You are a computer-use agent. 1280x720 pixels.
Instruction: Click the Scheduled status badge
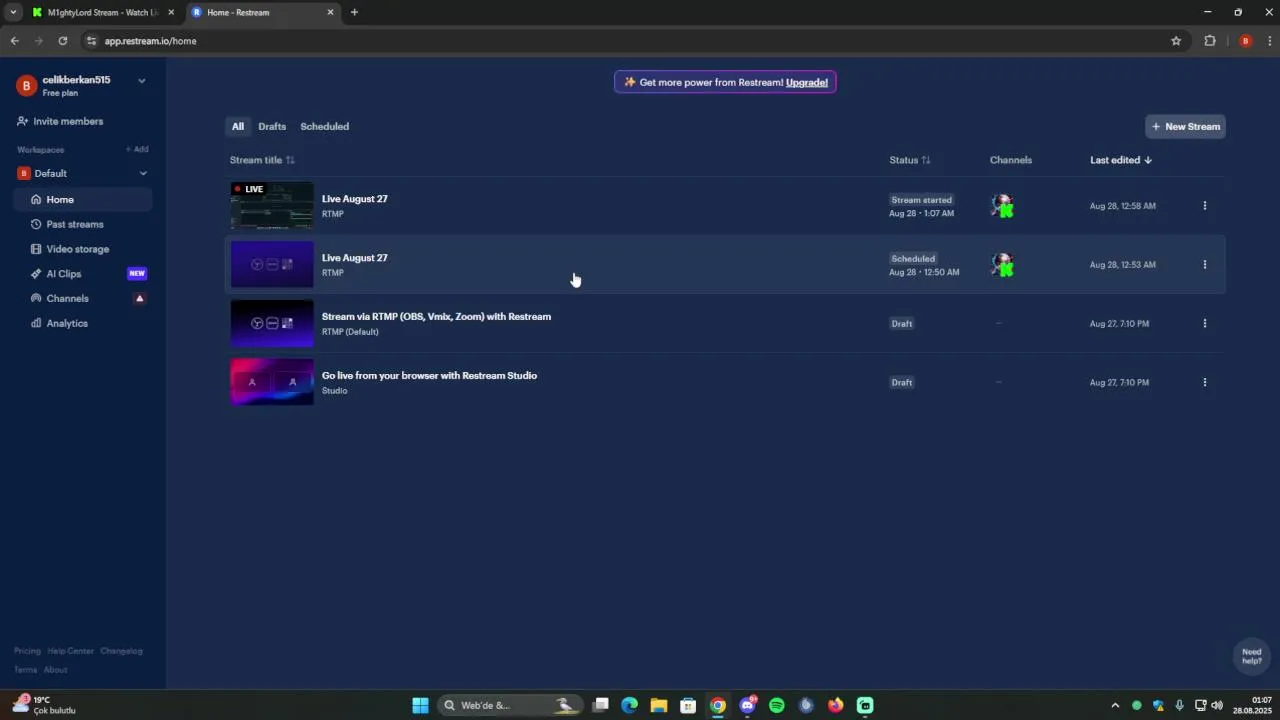(913, 259)
